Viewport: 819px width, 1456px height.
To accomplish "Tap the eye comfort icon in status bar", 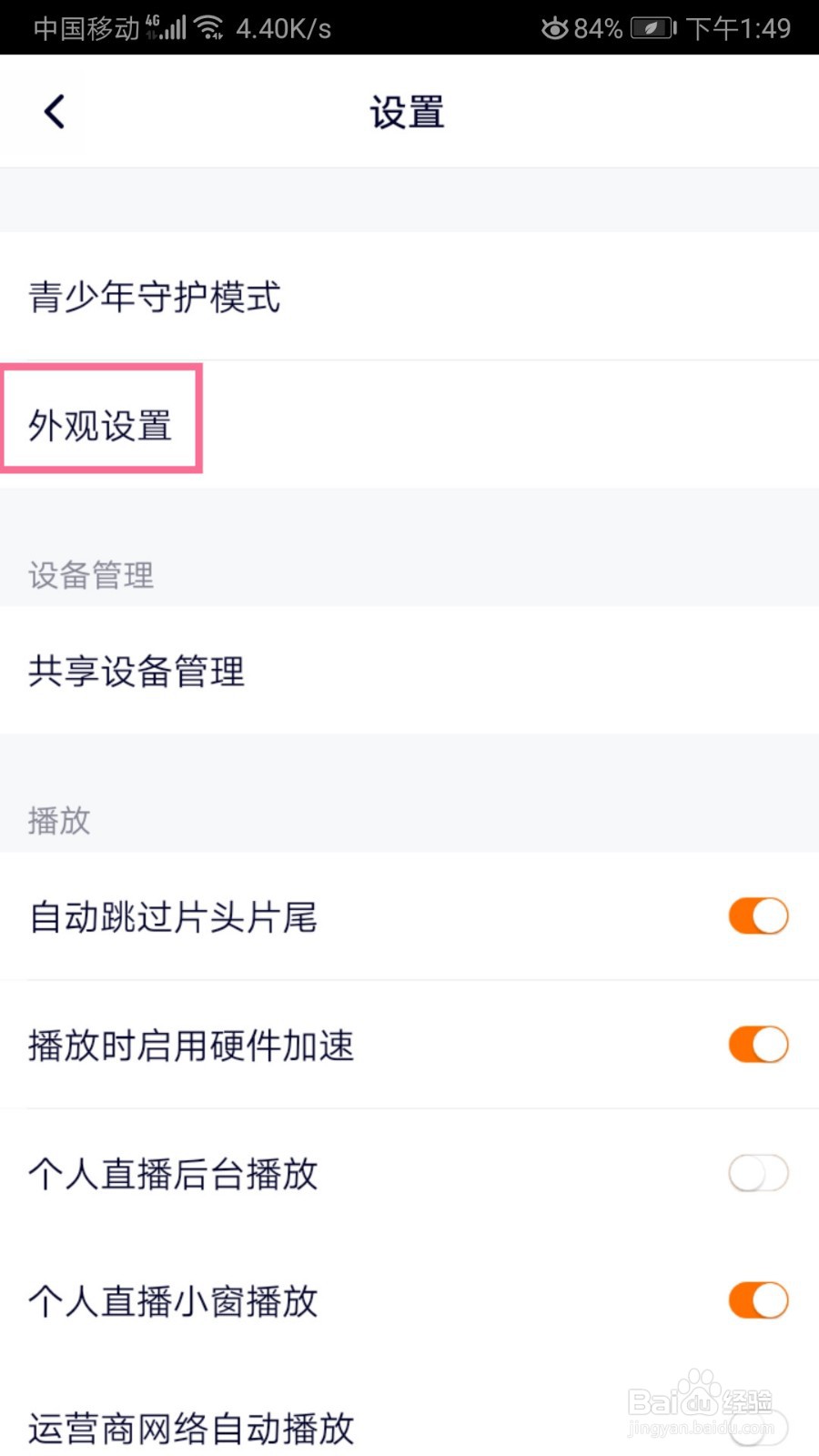I will [x=554, y=28].
